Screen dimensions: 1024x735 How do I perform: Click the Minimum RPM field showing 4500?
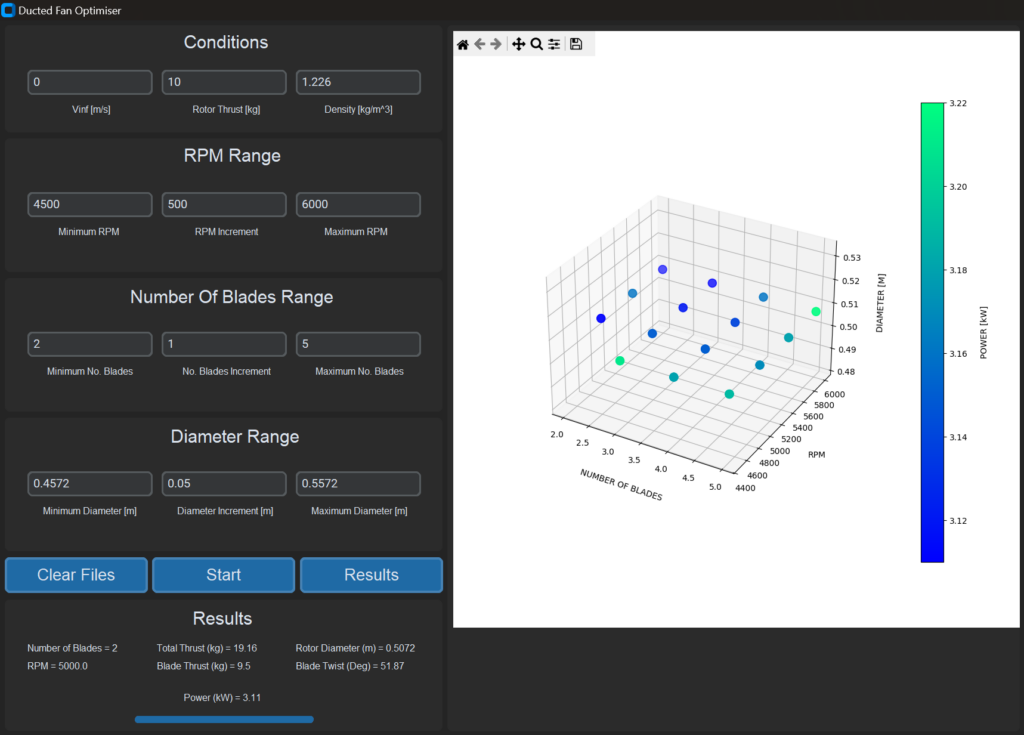click(90, 204)
